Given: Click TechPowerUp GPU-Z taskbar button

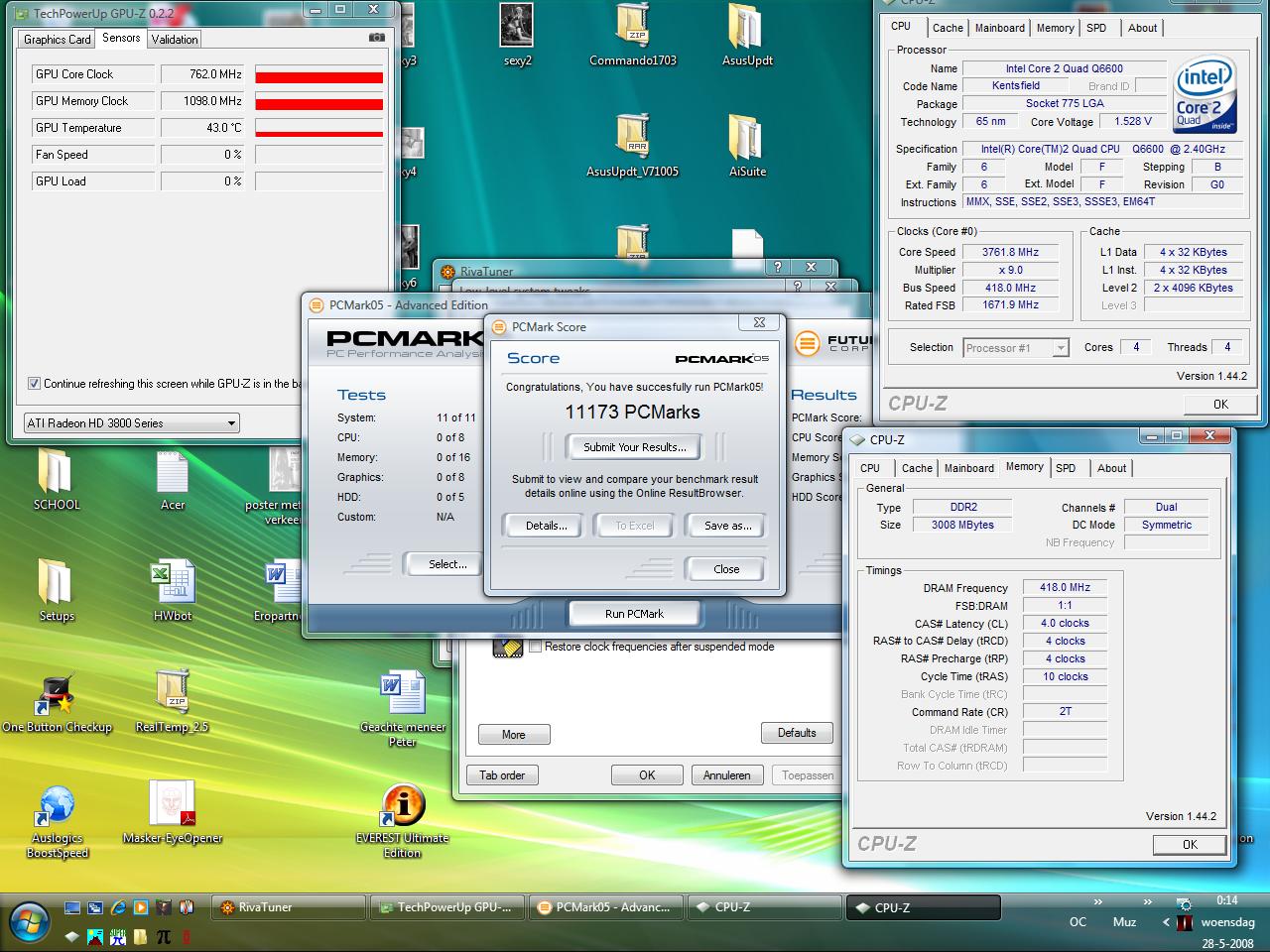Looking at the screenshot, I should (447, 907).
